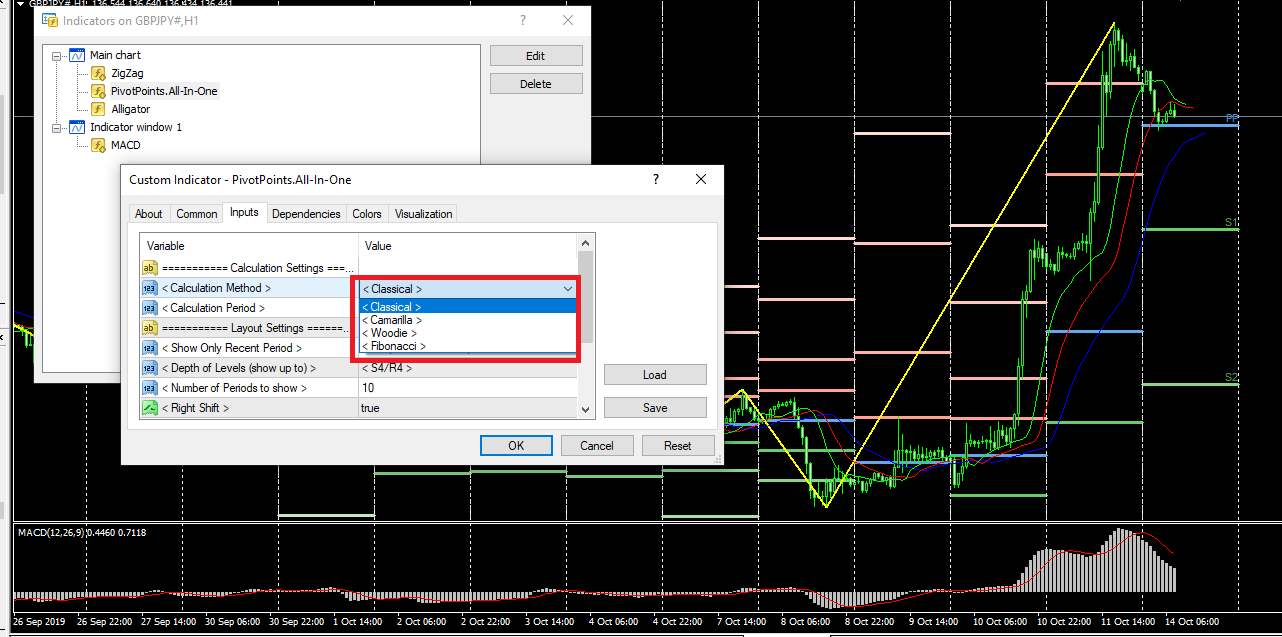Click the PP pivot level label on chart
Viewport: 1282px width, 637px height.
[x=1232, y=118]
